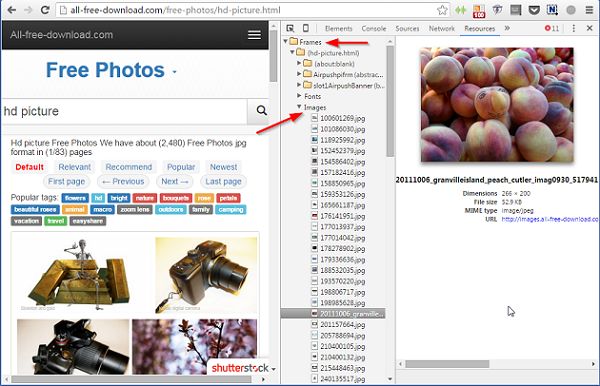Open the Chrome menu hamburger icon
Screen dimensions: 600x386
589,10
